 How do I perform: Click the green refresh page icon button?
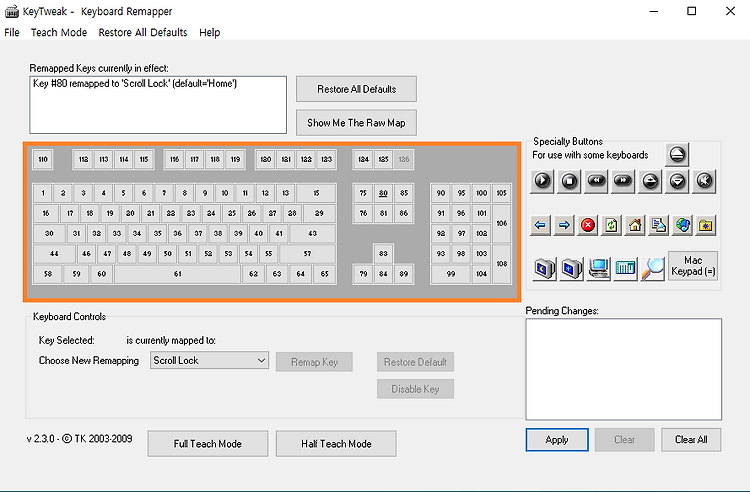611,225
